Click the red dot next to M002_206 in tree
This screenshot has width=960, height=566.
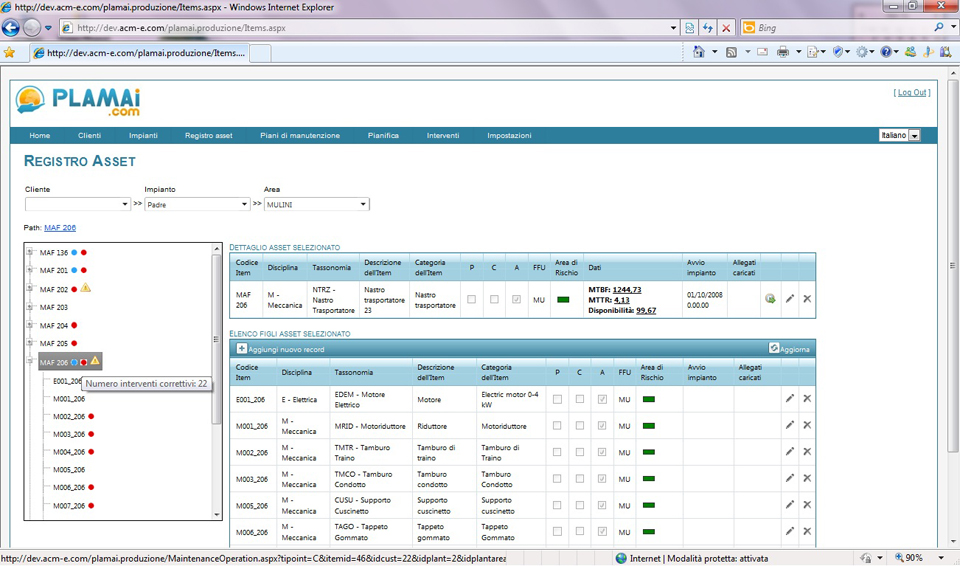coord(91,417)
